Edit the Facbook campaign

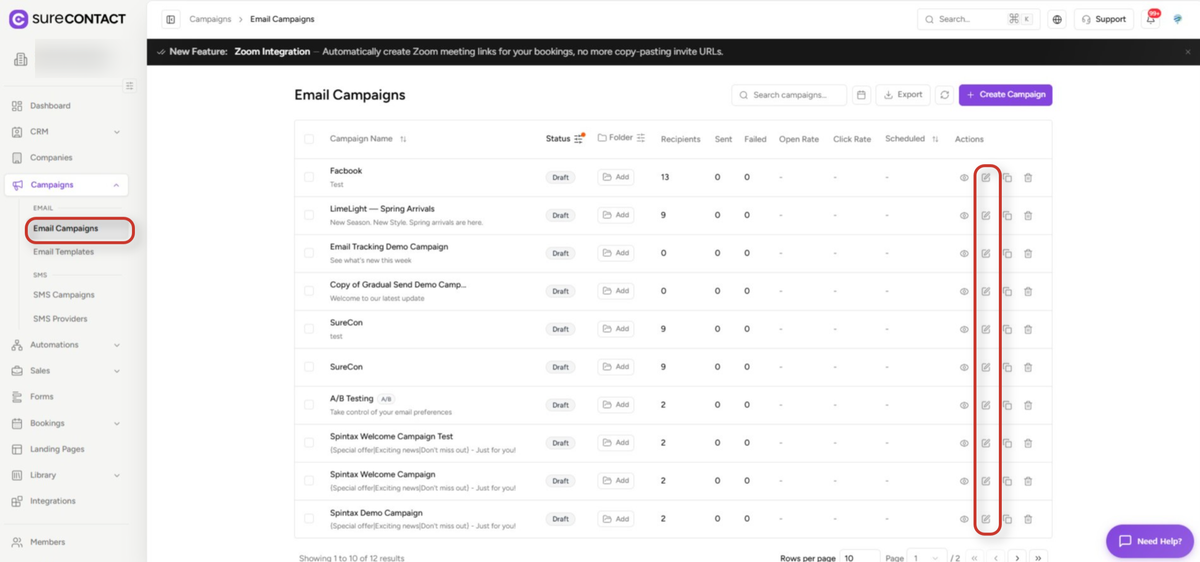tap(985, 178)
